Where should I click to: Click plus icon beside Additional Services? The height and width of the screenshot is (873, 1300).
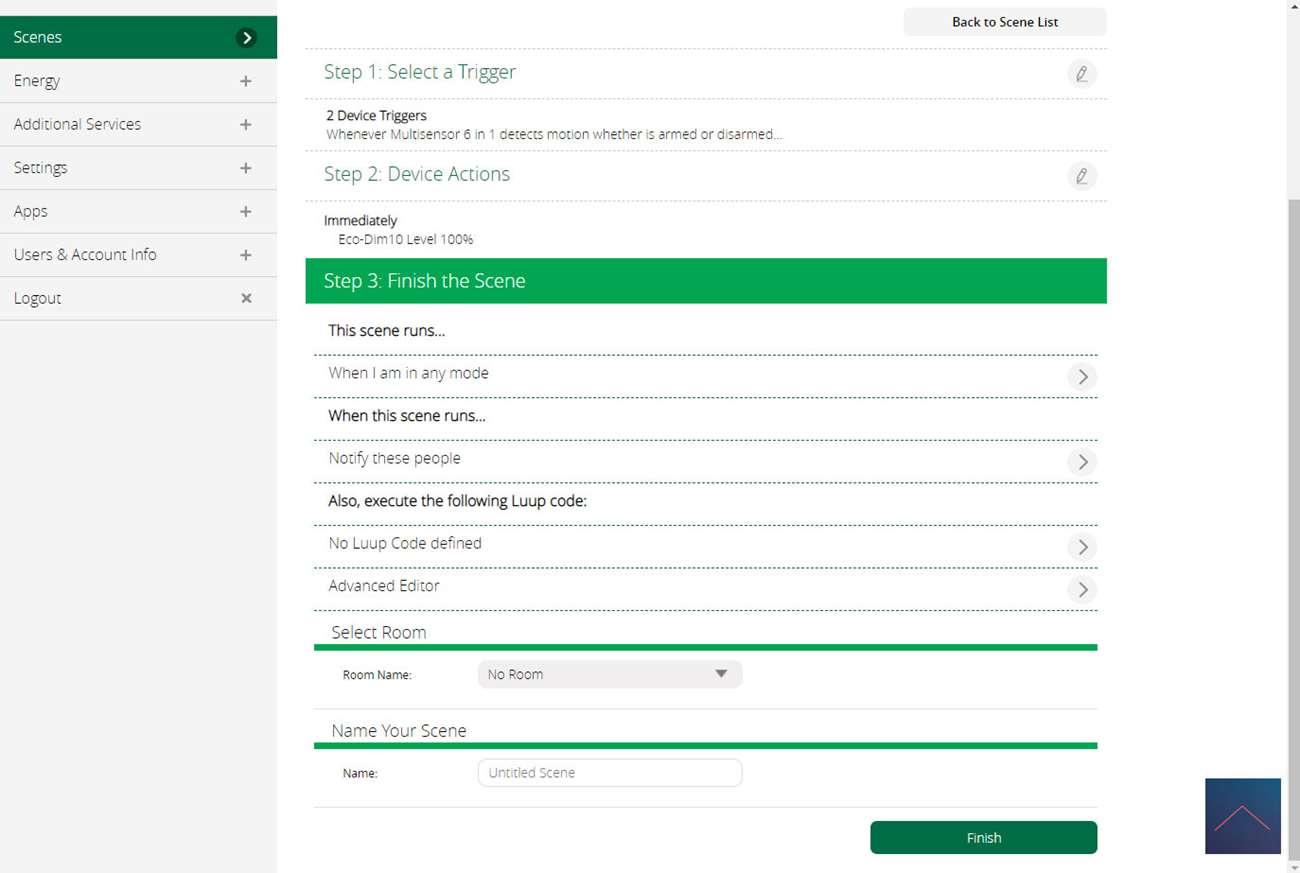[x=246, y=125]
